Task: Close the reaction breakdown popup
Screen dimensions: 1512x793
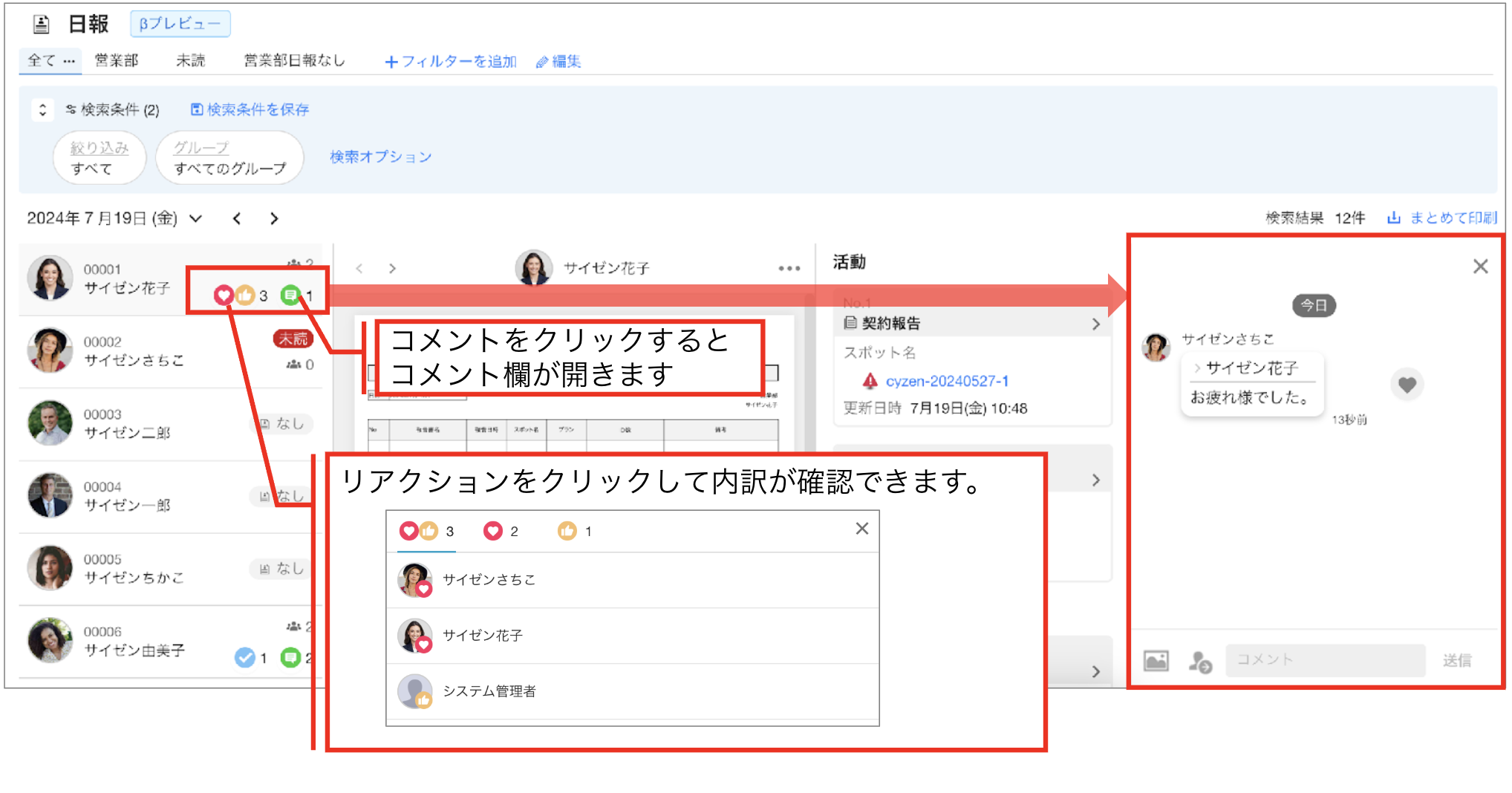Action: click(861, 529)
